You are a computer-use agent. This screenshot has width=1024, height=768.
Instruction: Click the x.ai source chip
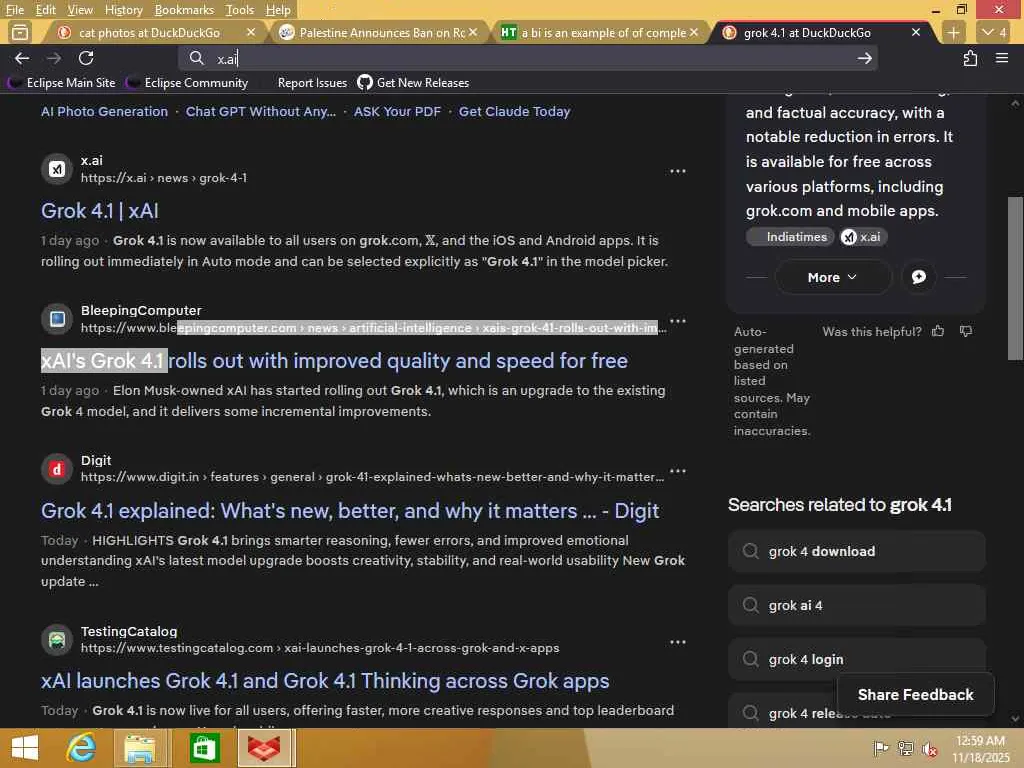[861, 236]
